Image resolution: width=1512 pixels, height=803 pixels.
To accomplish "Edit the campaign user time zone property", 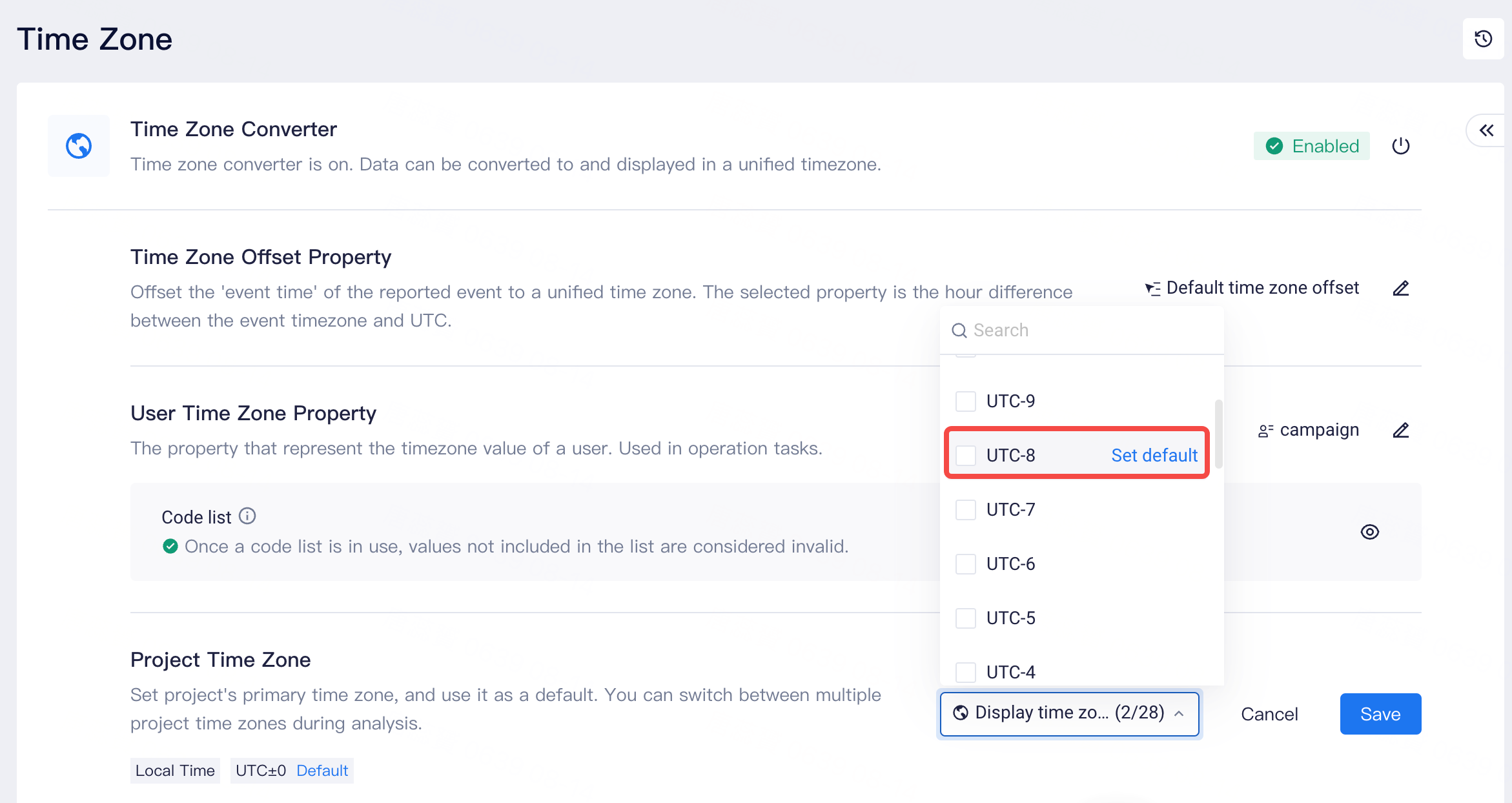I will [1400, 430].
